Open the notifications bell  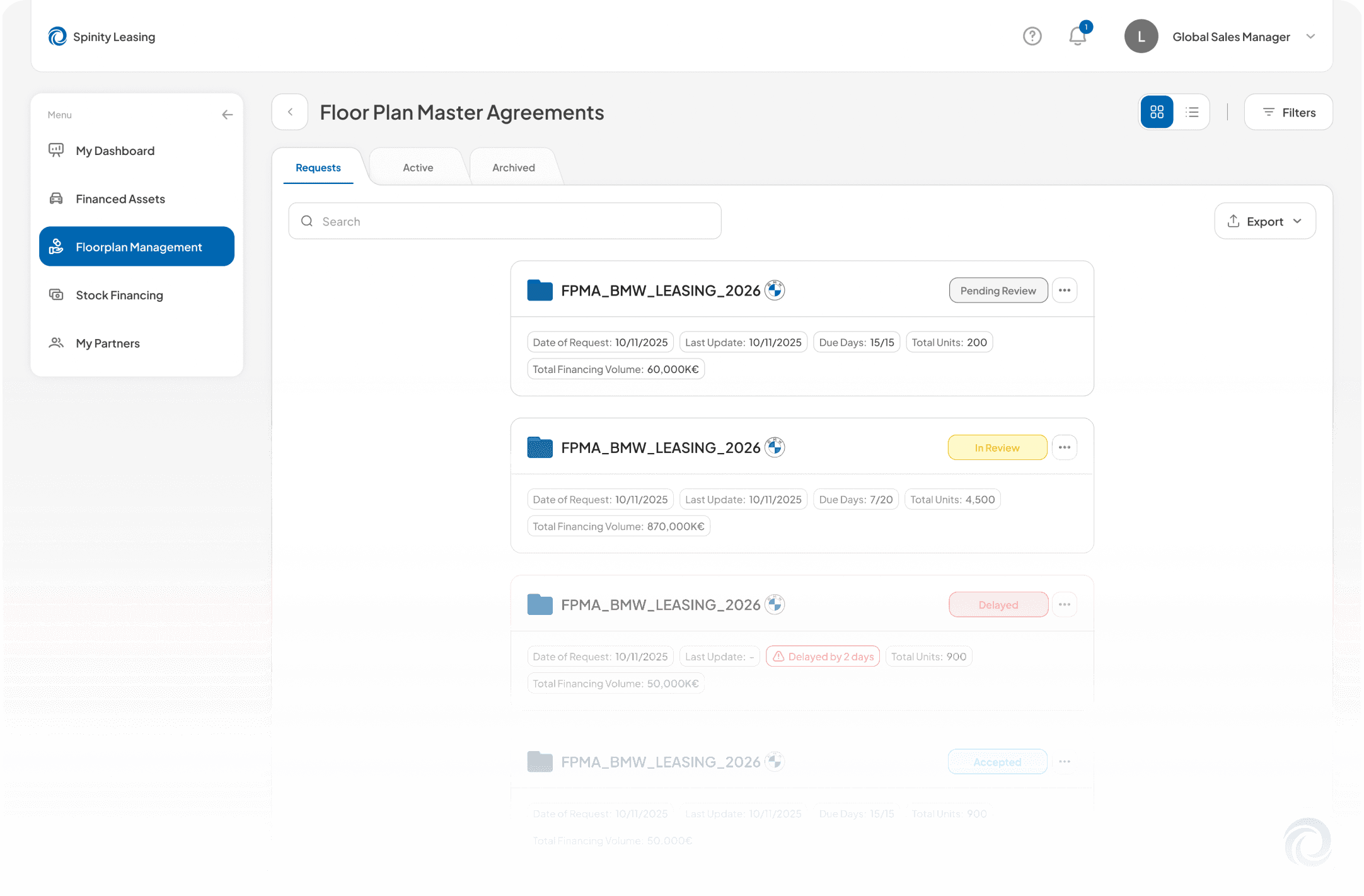(1078, 37)
